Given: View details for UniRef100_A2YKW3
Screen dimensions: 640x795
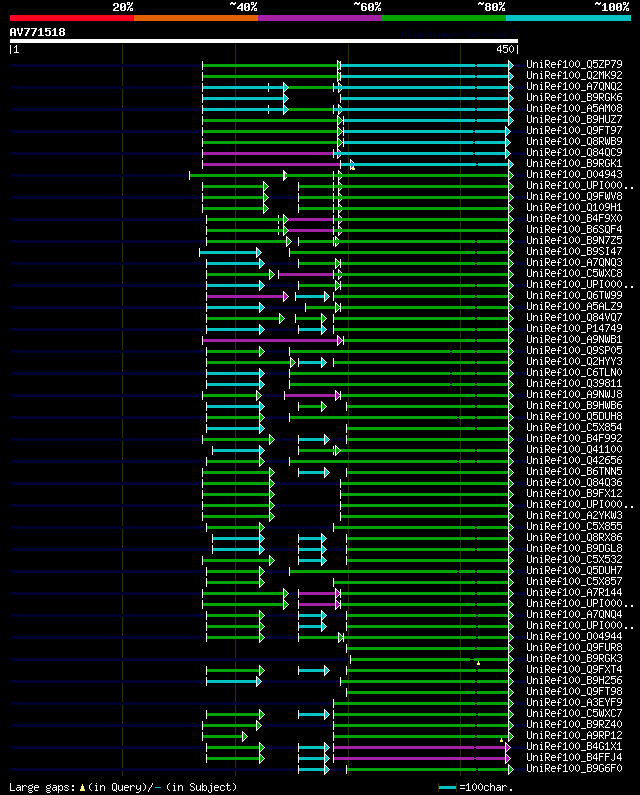Looking at the screenshot, I should (x=574, y=515).
